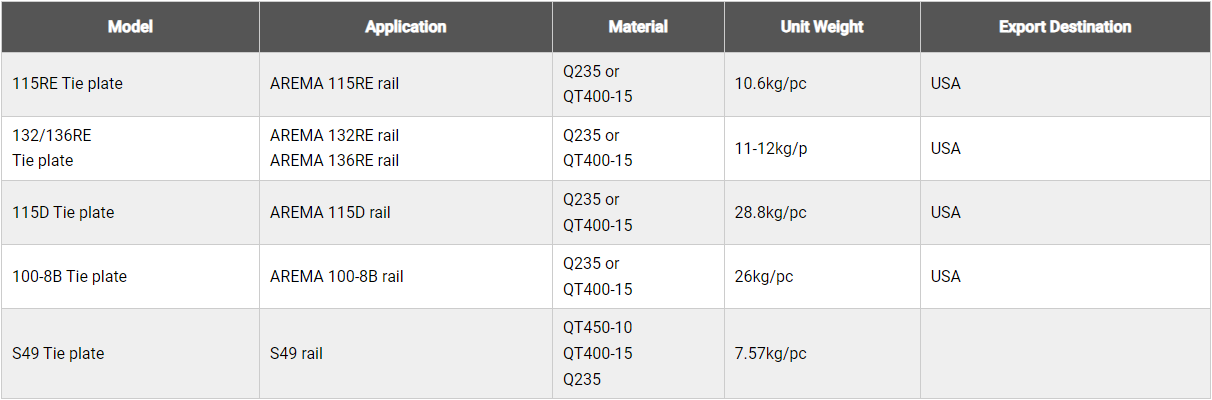This screenshot has height=400, width=1212.
Task: Select the 115D Tie plate cell
Action: [x=130, y=212]
